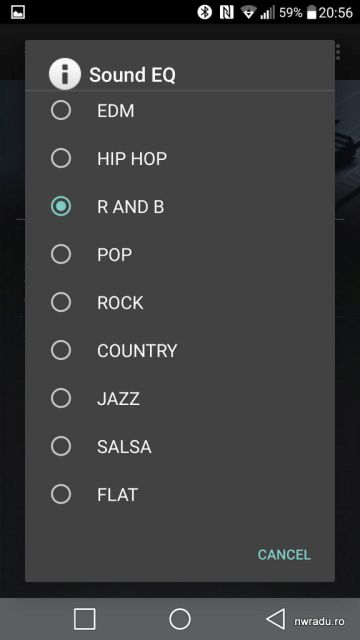The image size is (360, 640).
Task: Tap the battery indicator icon
Action: (312, 12)
